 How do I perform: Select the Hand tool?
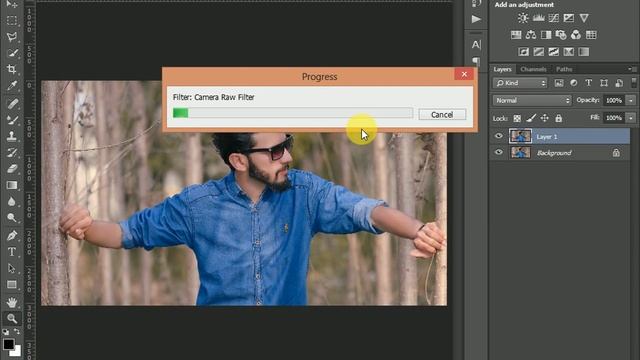pyautogui.click(x=12, y=302)
